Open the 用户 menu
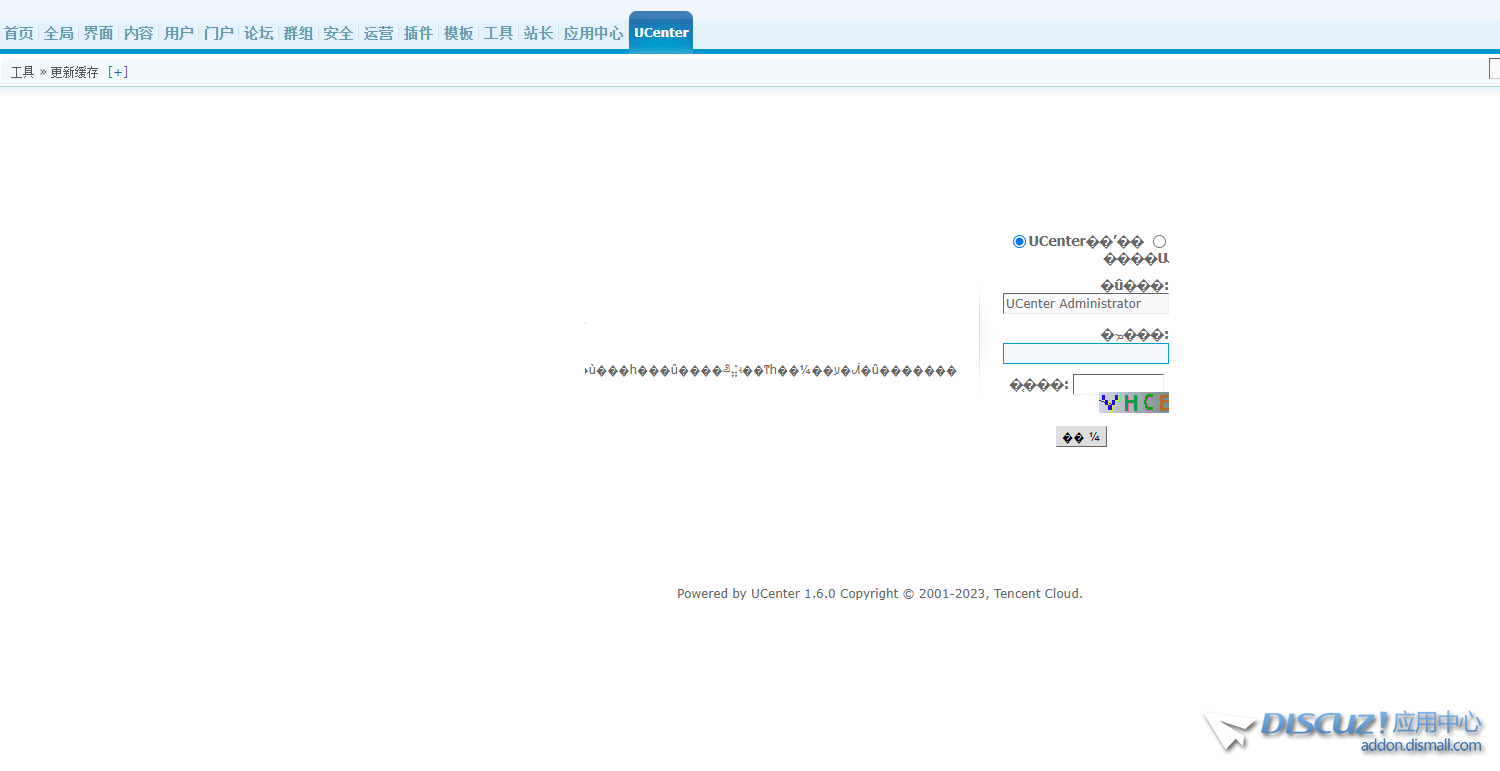 178,33
